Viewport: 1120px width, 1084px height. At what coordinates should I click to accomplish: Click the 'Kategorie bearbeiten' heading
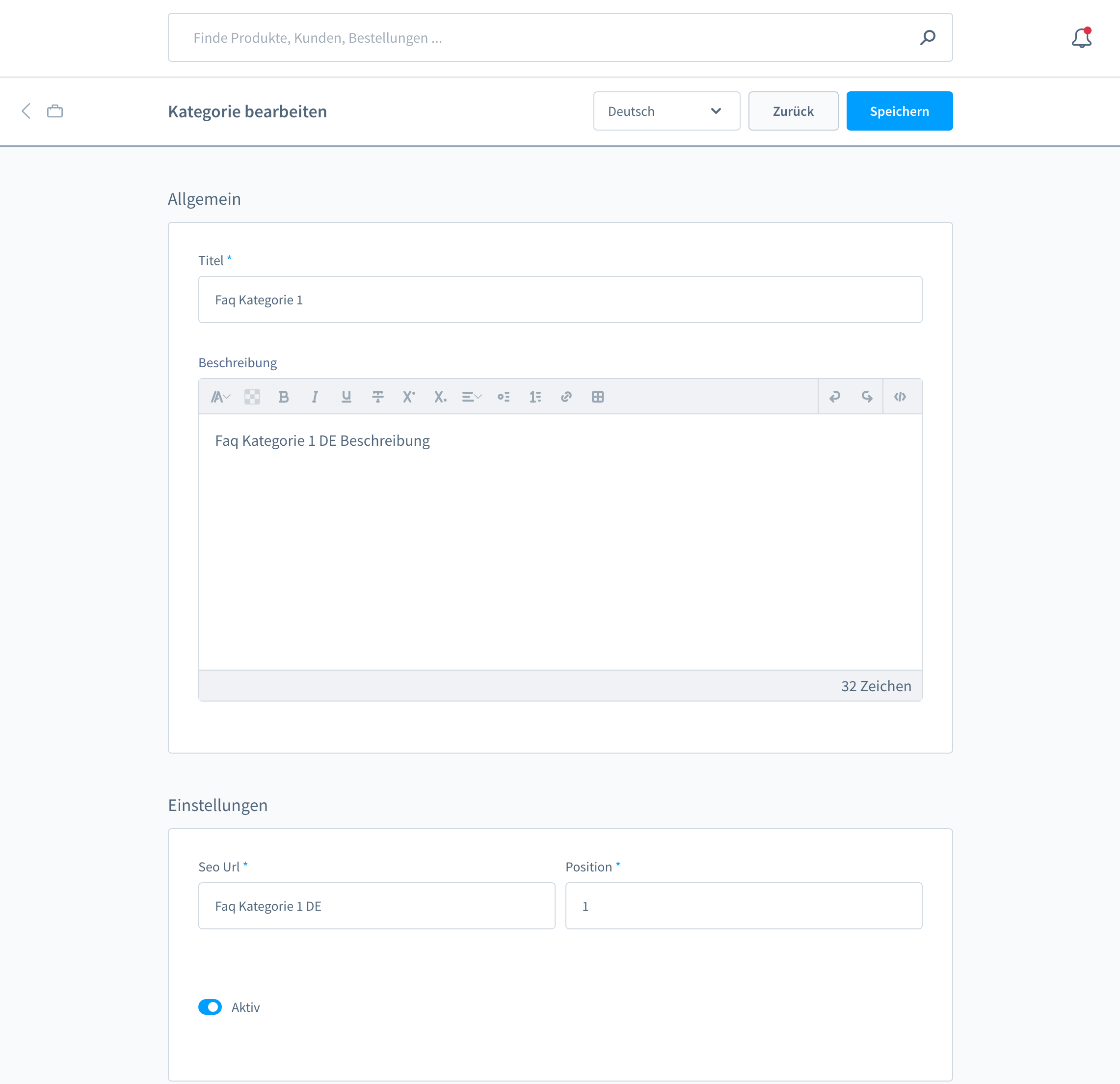(x=247, y=111)
